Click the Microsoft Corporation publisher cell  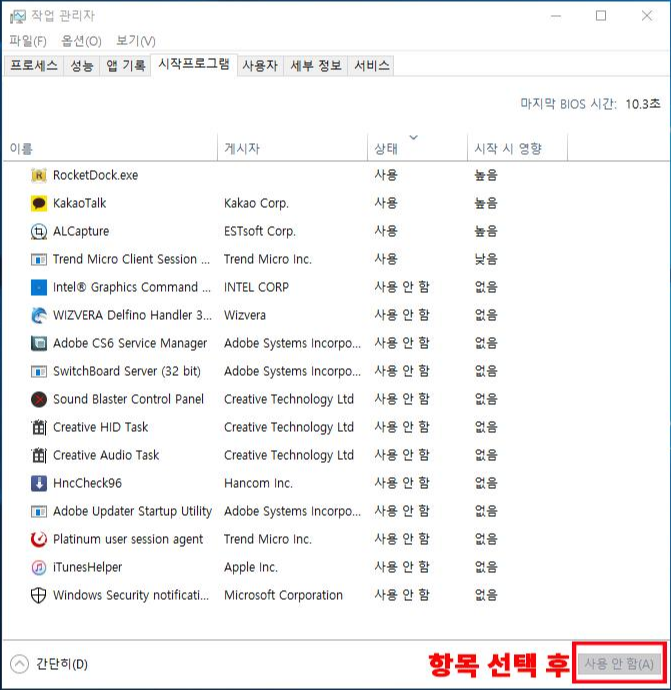pyautogui.click(x=283, y=595)
